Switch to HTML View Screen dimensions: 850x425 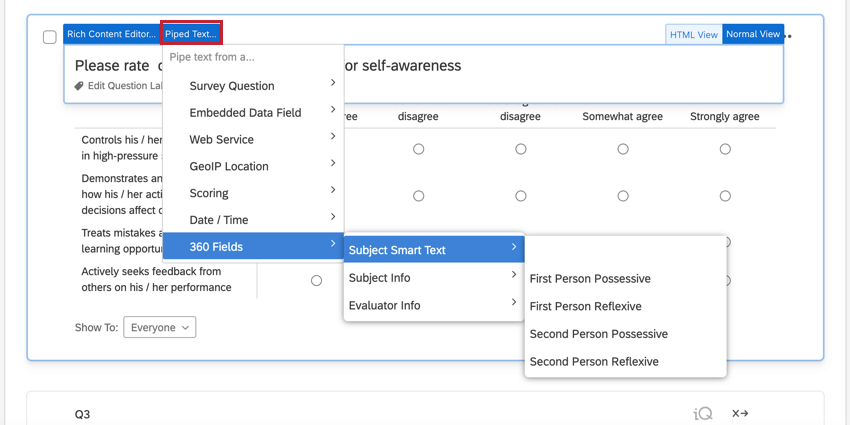tap(694, 35)
